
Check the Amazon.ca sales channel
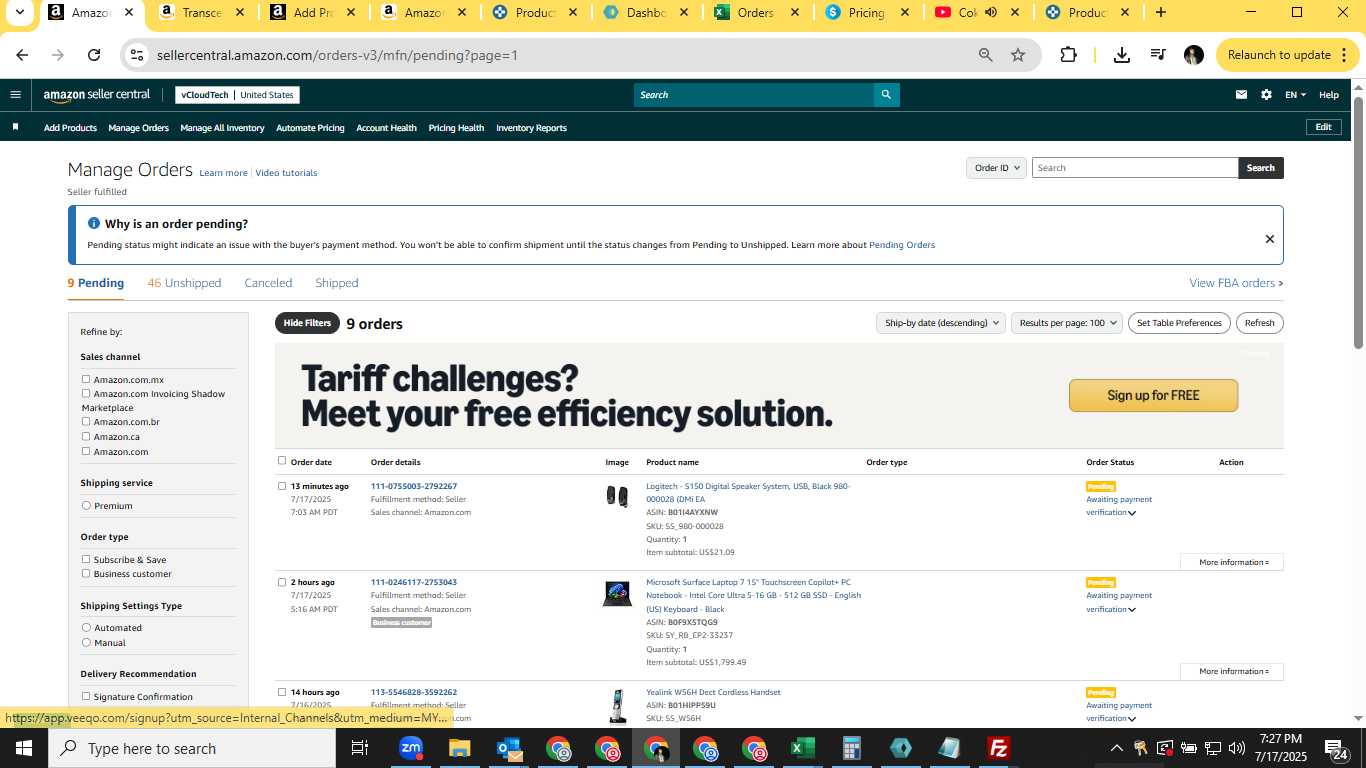click(x=86, y=436)
